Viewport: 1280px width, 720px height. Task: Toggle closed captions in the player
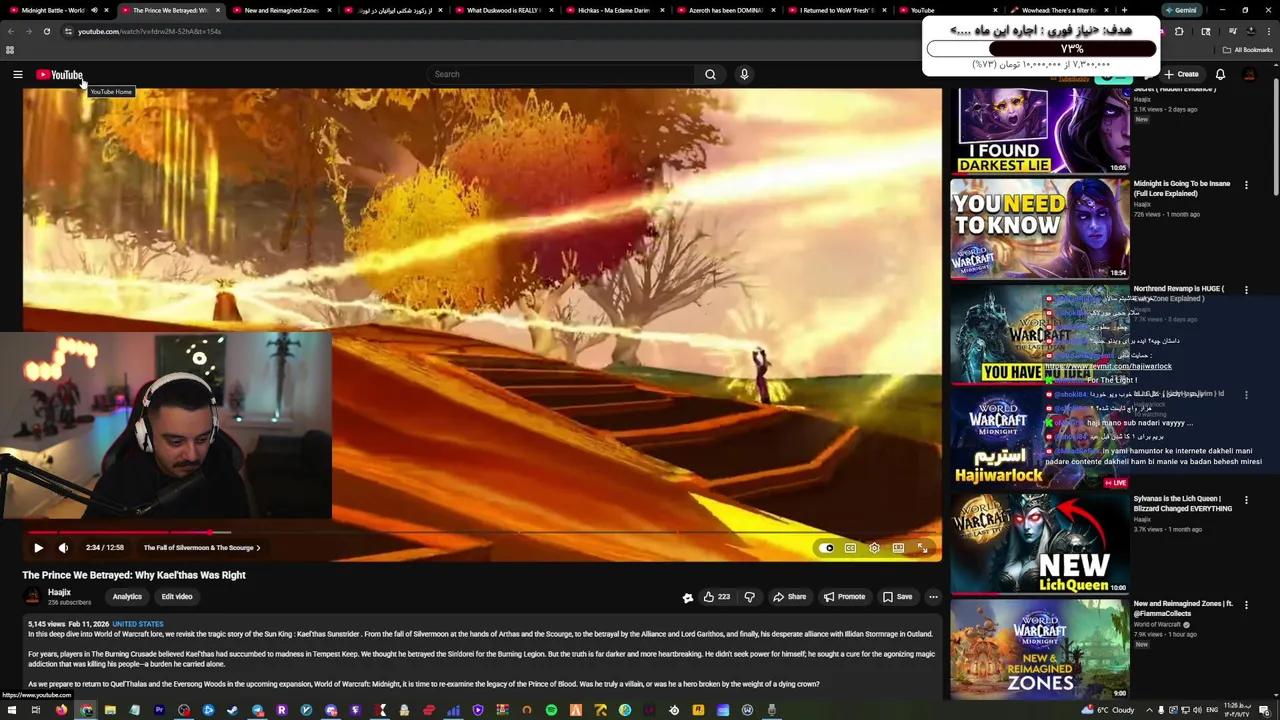[850, 548]
